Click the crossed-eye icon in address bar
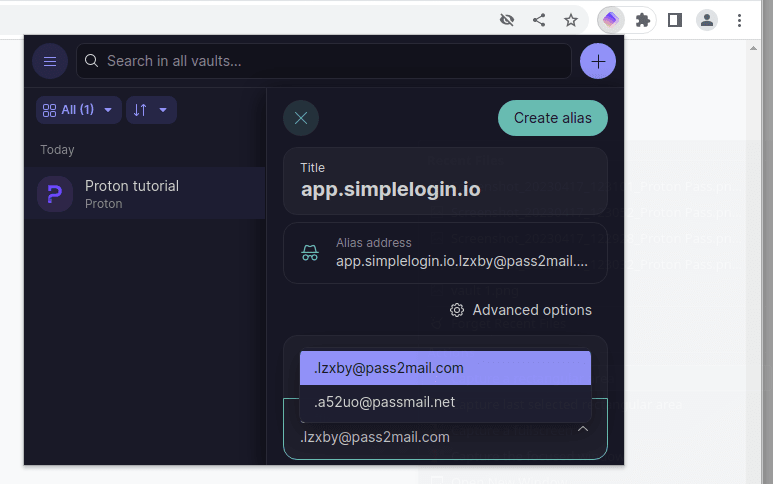The width and height of the screenshot is (773, 484). pyautogui.click(x=507, y=20)
